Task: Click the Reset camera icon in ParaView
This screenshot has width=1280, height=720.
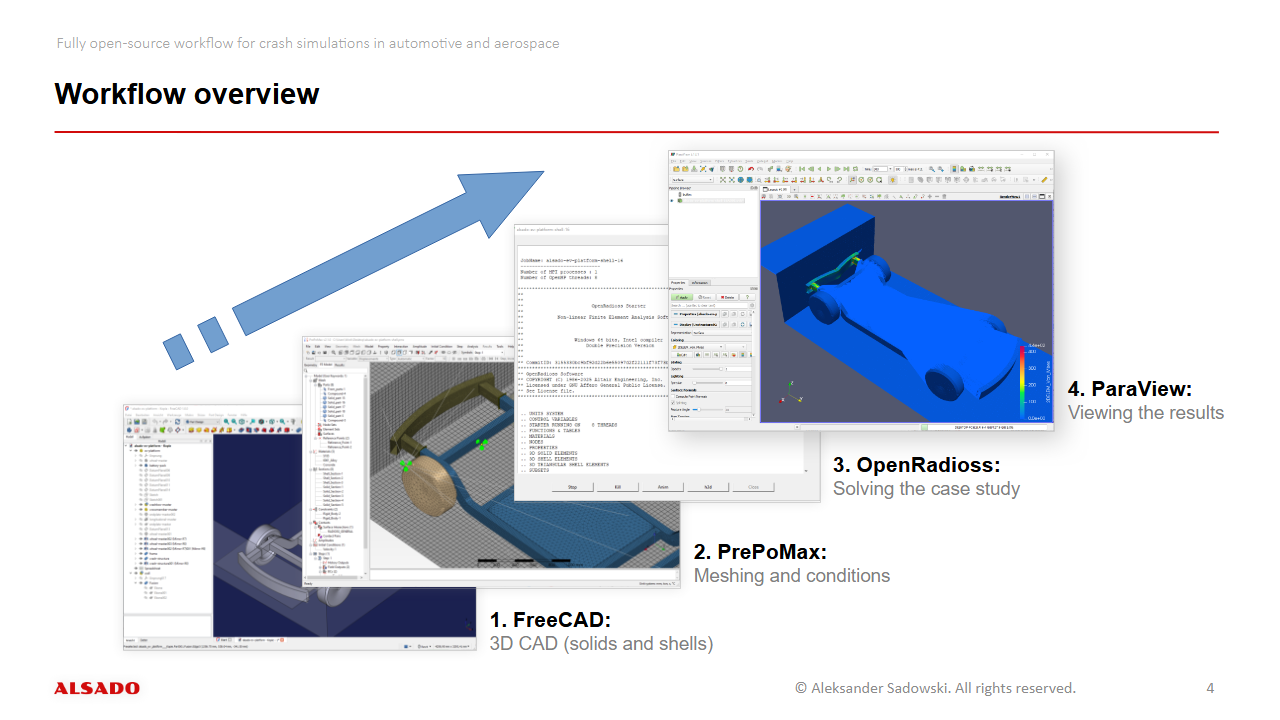Action: (723, 180)
